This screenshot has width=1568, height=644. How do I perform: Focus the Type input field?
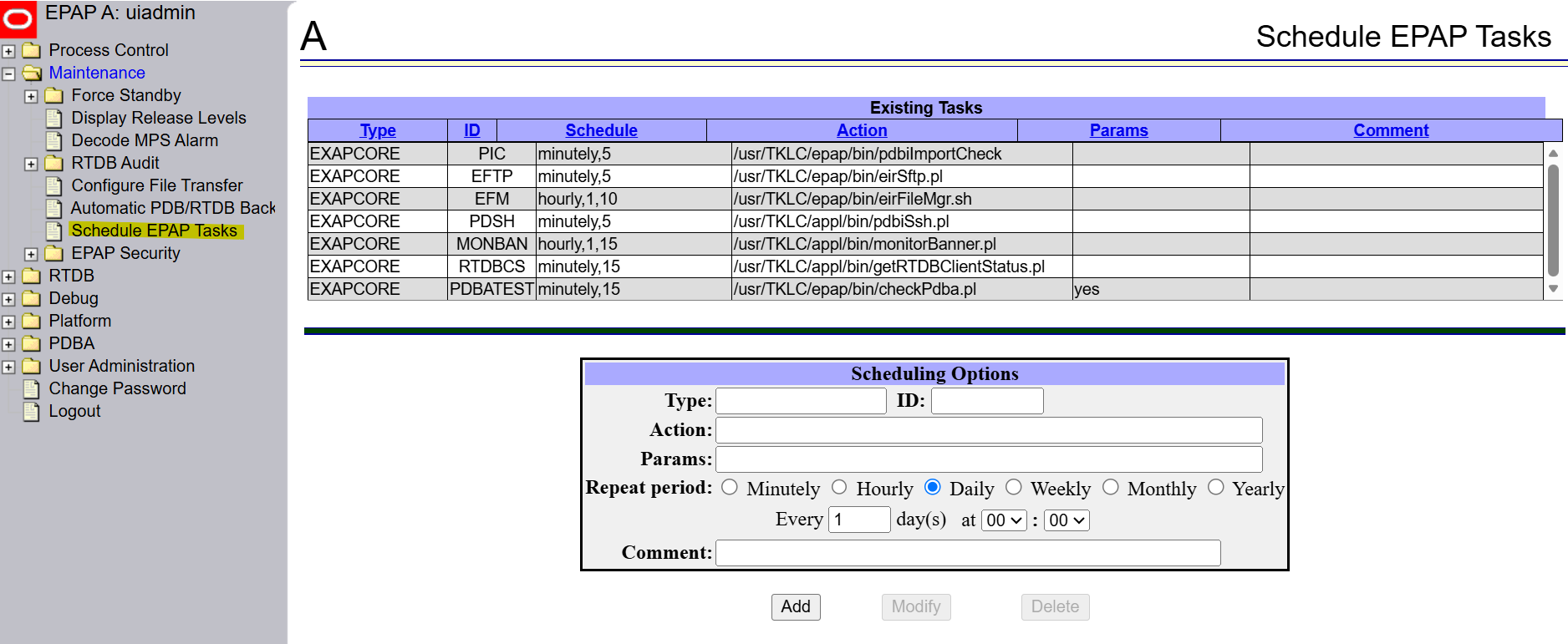801,401
